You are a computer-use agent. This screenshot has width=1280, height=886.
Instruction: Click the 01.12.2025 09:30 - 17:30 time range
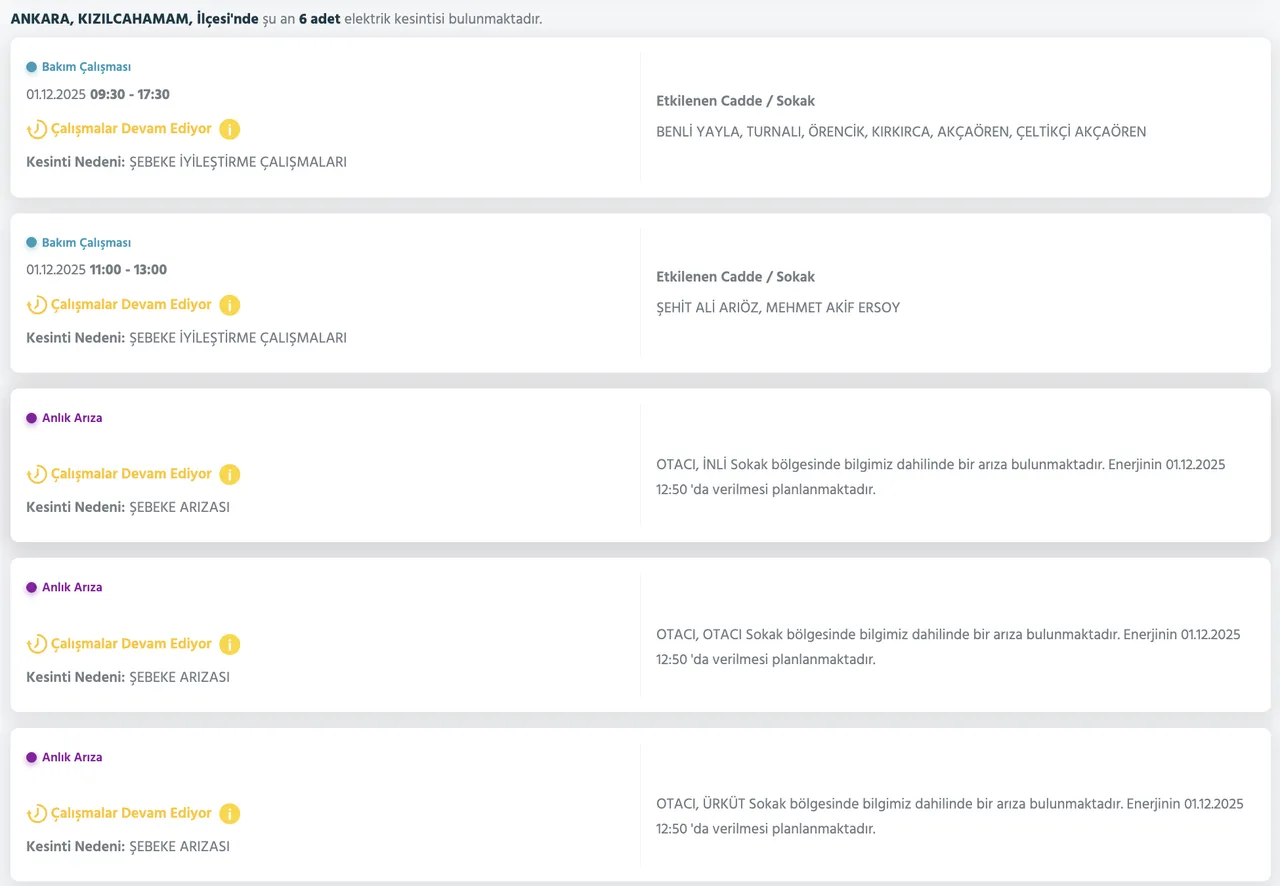(98, 95)
